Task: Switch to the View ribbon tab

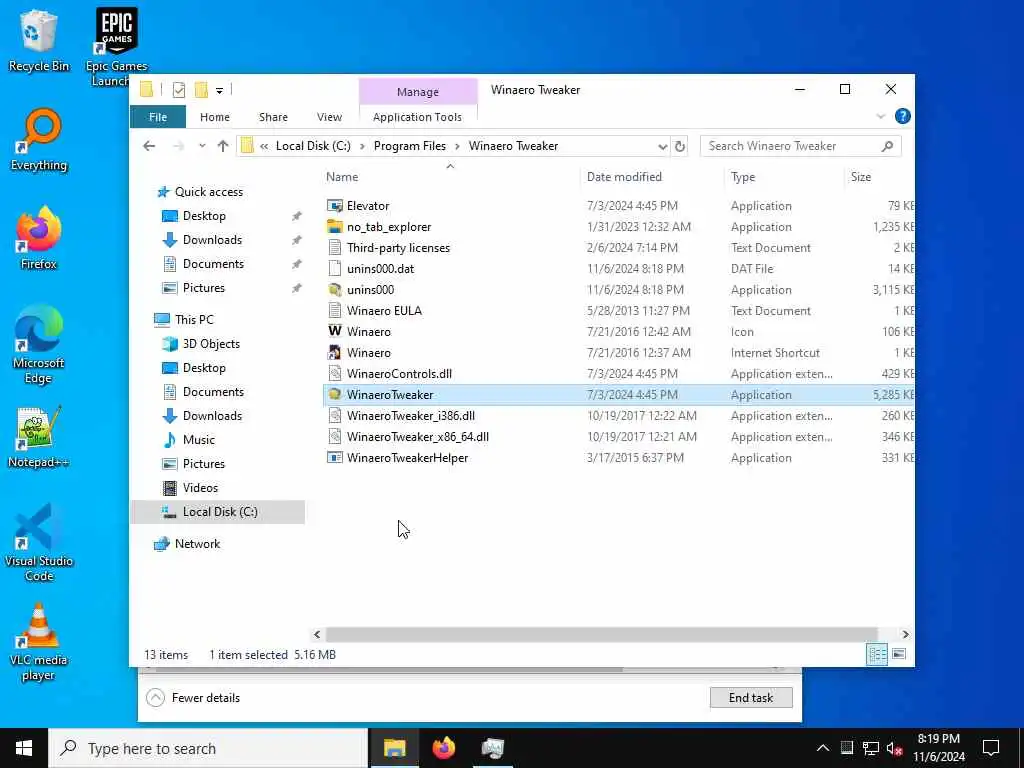Action: [x=329, y=117]
